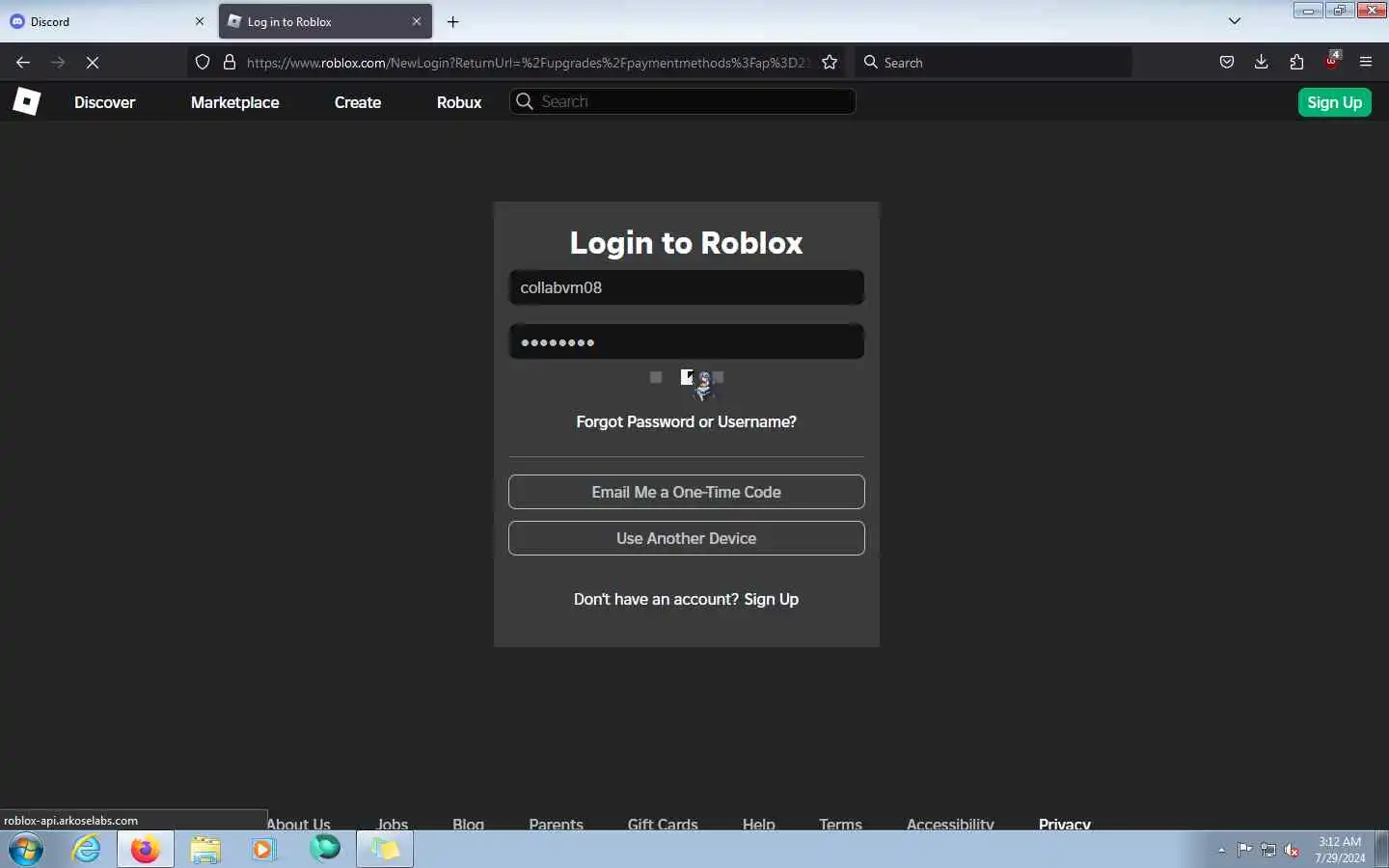
Task: Switch to the Discord tab
Action: (x=107, y=21)
